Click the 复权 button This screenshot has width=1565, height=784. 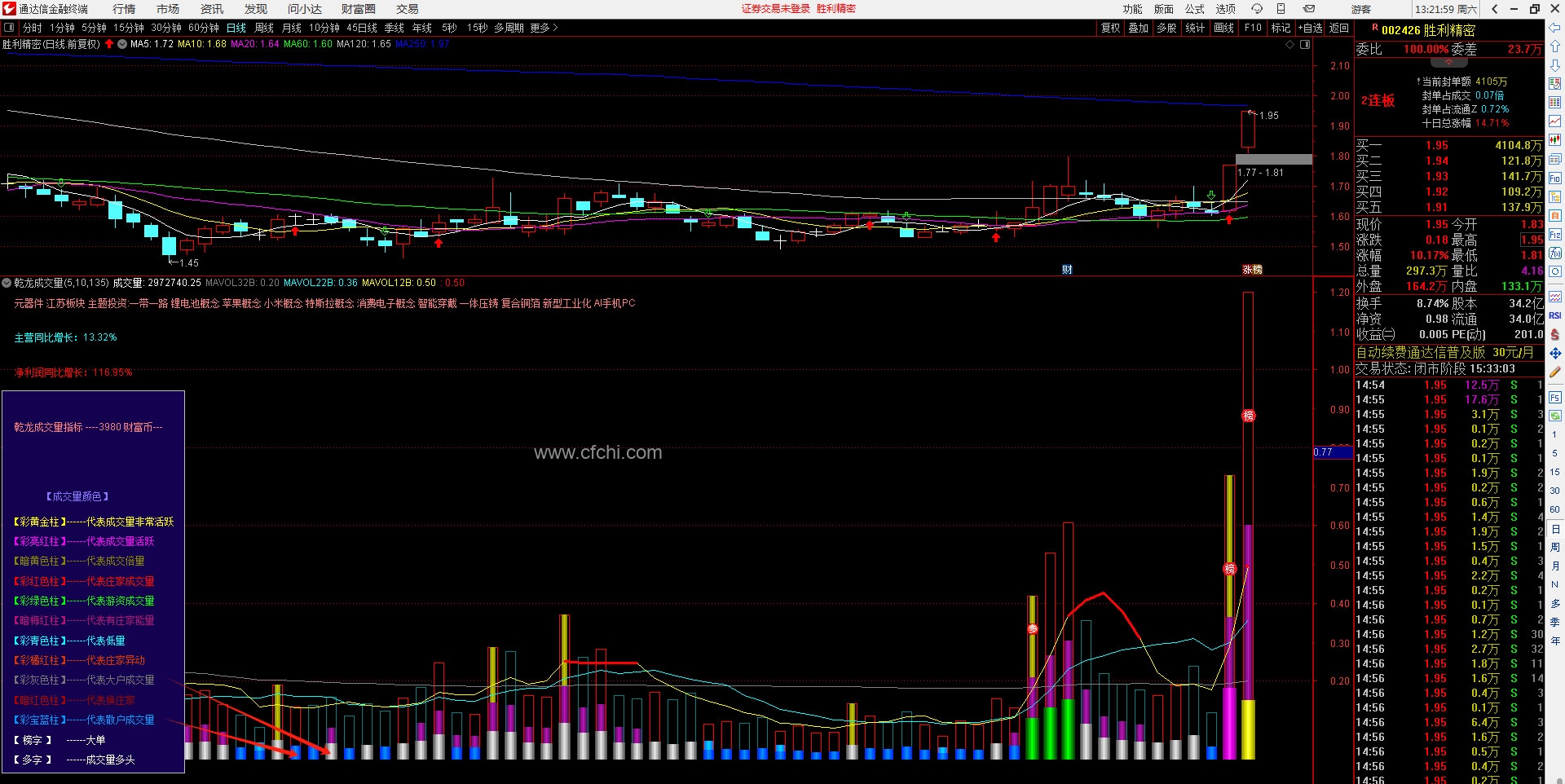(x=1111, y=28)
